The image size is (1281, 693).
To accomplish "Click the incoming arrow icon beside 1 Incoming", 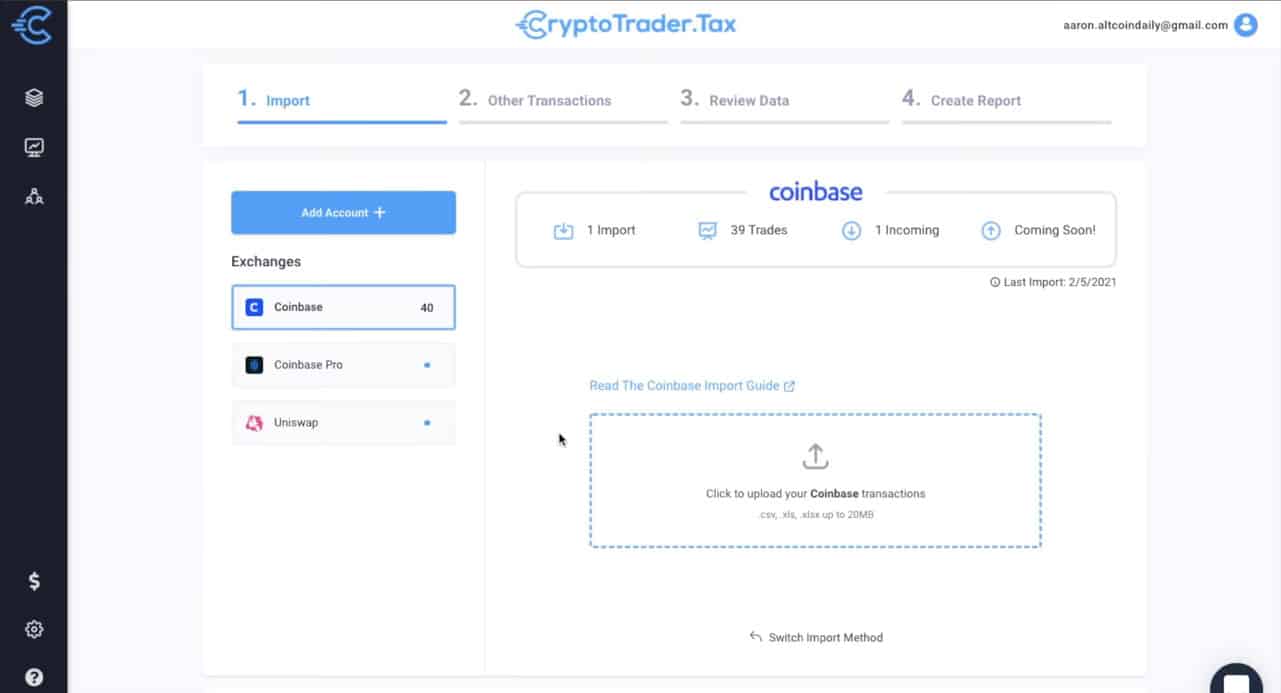I will (x=852, y=231).
